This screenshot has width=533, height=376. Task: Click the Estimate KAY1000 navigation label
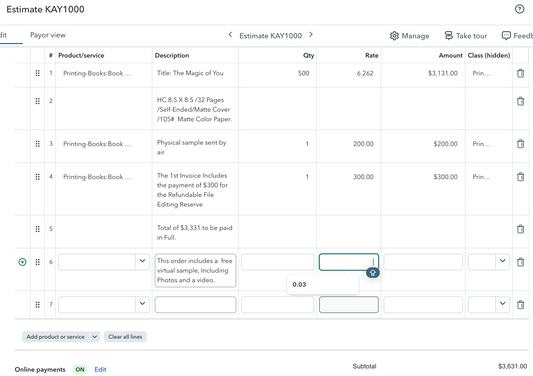point(270,36)
